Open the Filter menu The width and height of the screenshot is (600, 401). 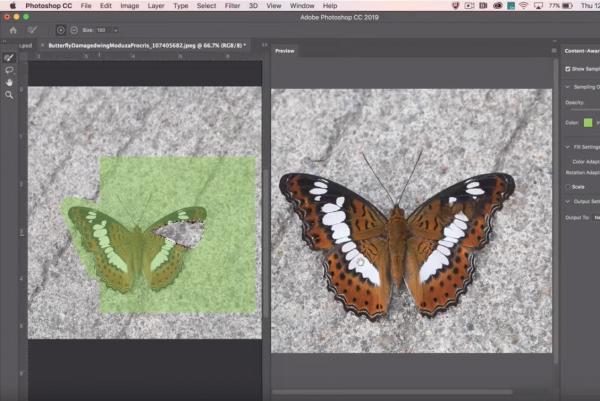click(x=232, y=6)
